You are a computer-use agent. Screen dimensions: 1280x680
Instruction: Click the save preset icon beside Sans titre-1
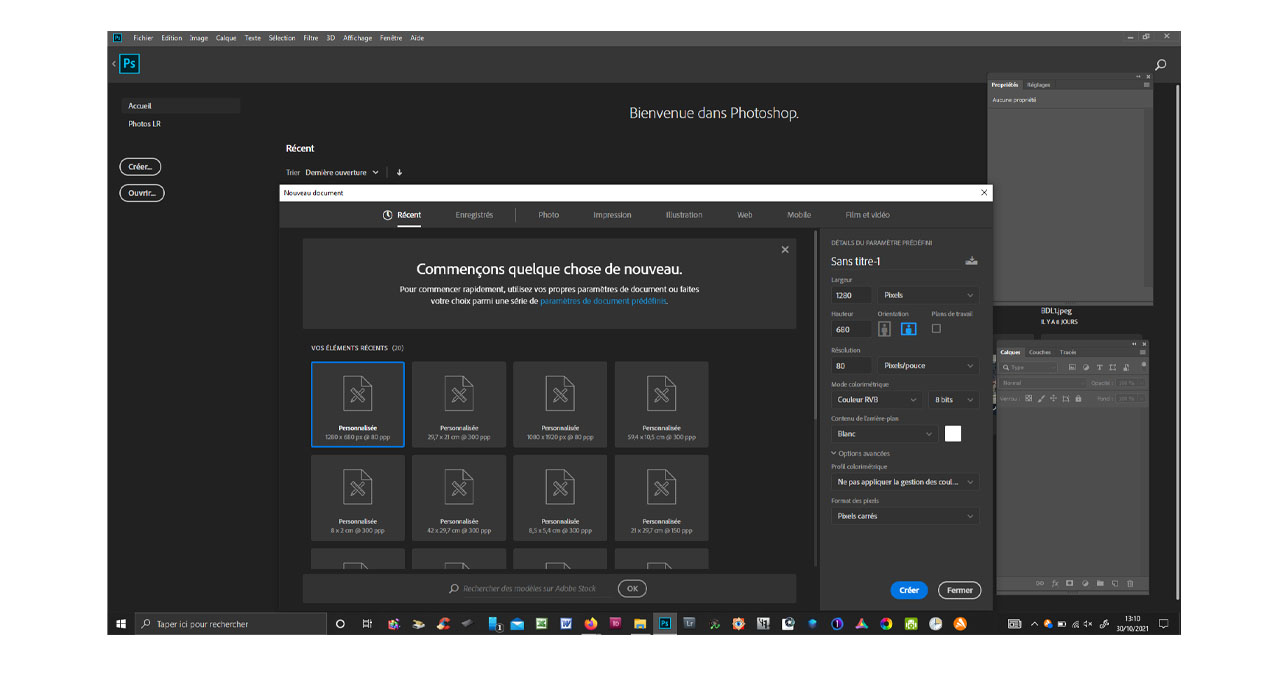971,261
